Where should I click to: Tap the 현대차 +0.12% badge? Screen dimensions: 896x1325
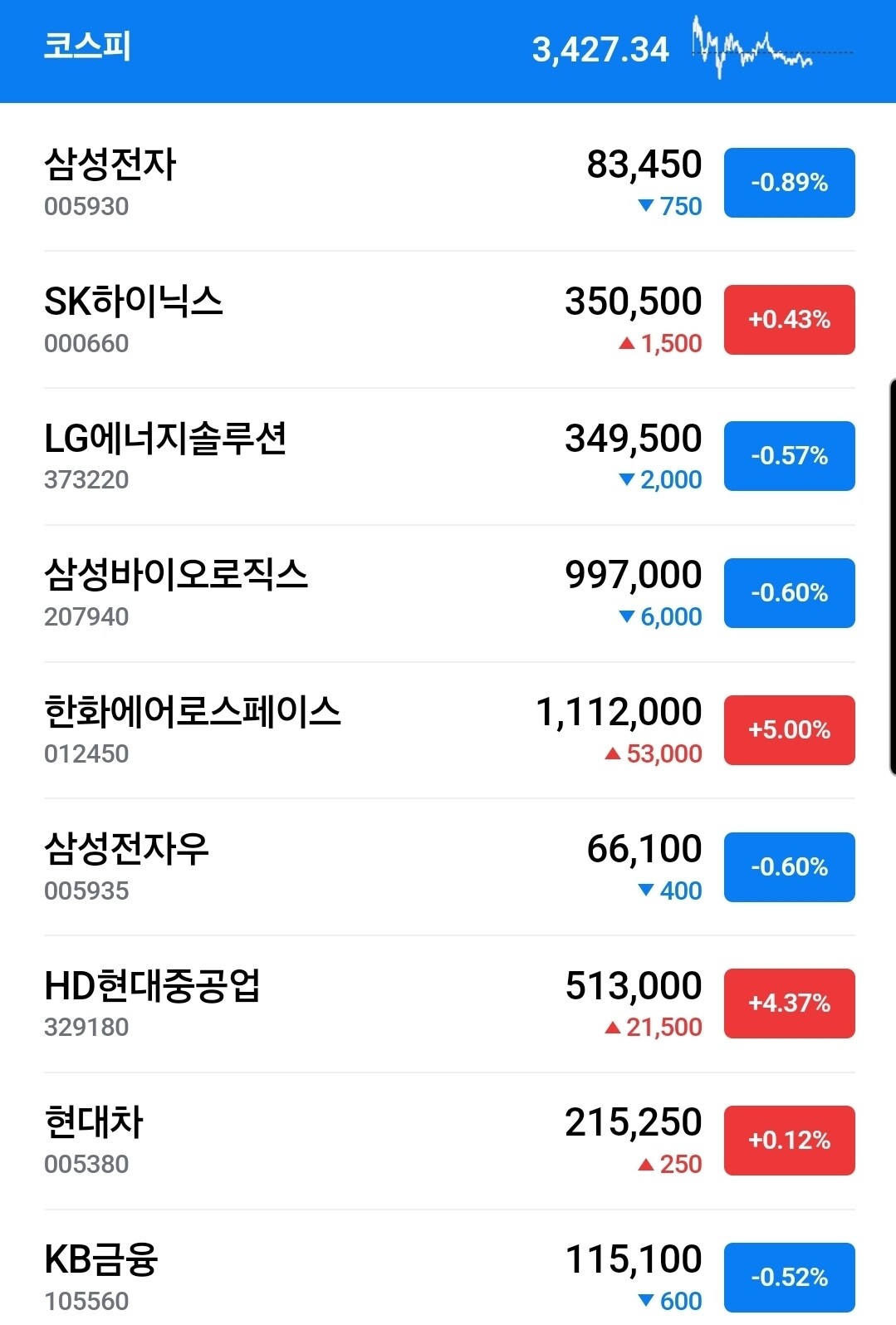click(x=789, y=1141)
